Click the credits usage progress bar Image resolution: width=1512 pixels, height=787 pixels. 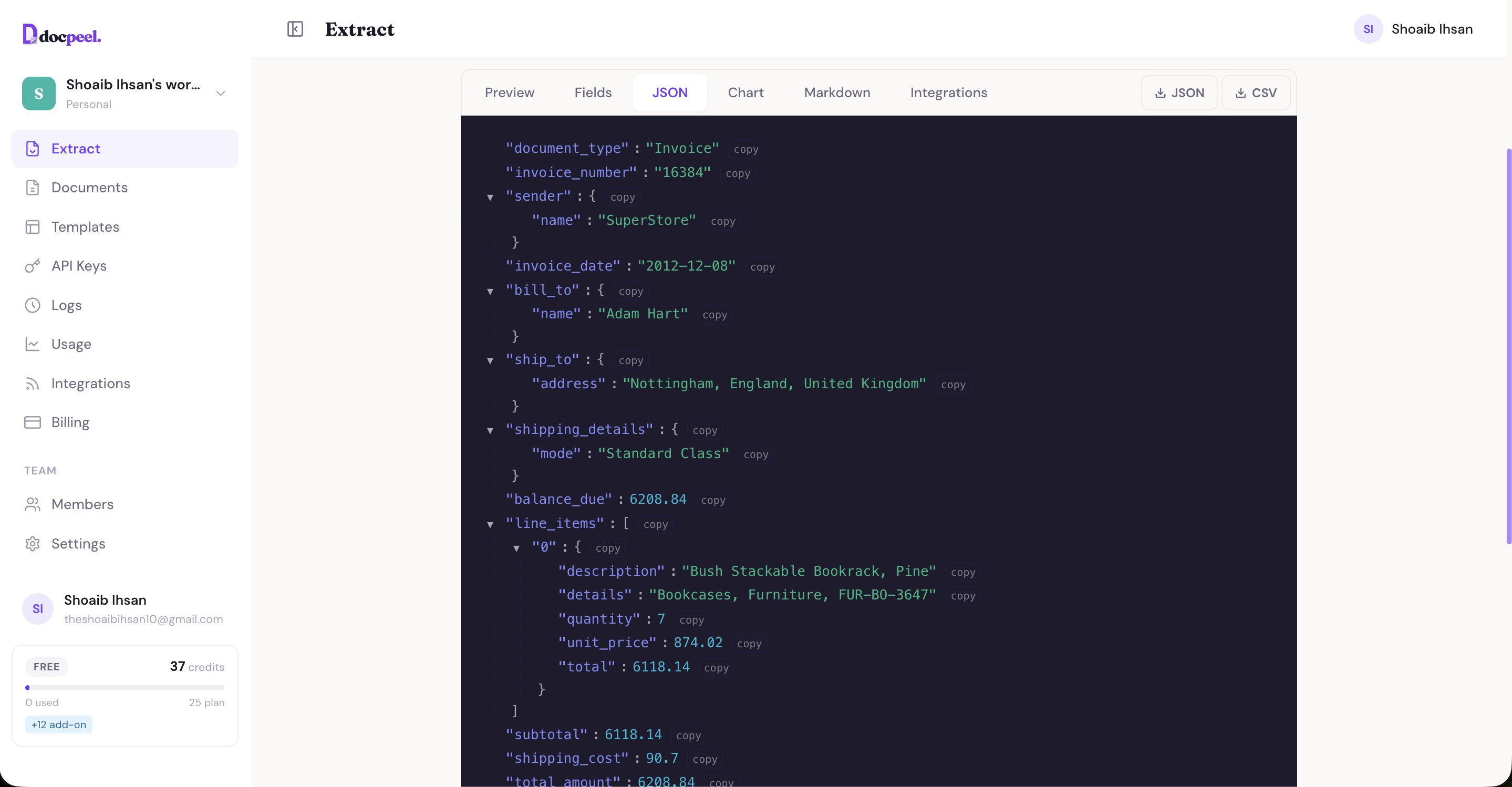[x=125, y=687]
